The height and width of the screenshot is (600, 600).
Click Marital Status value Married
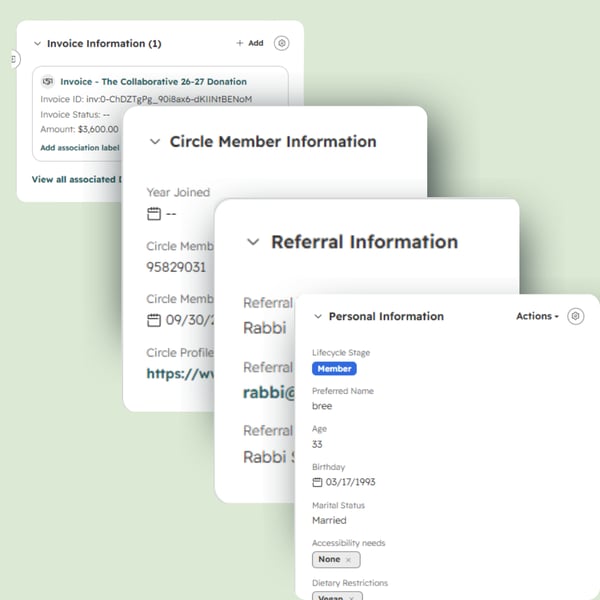(329, 520)
